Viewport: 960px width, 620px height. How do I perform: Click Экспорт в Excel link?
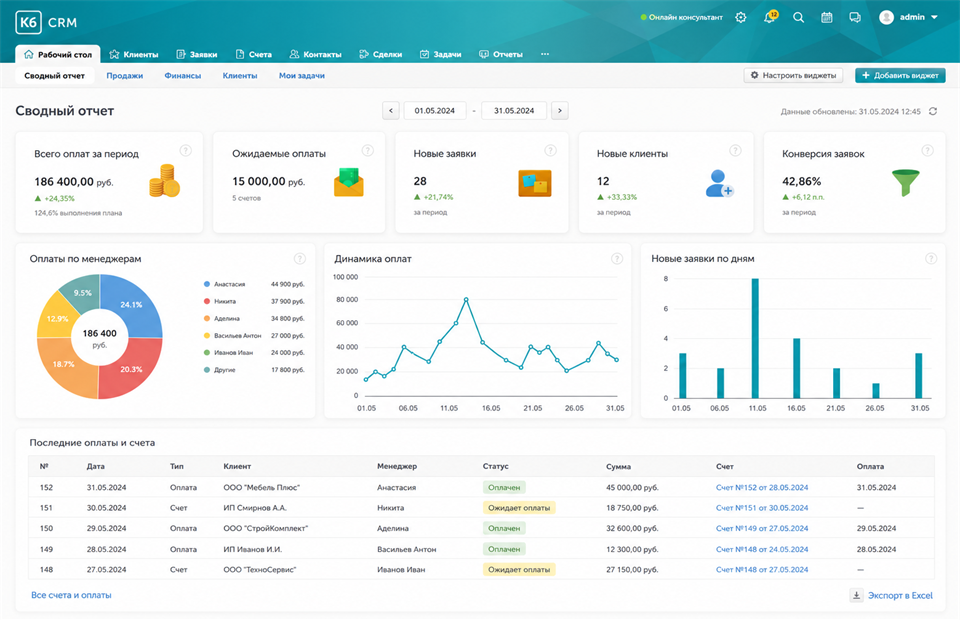900,596
